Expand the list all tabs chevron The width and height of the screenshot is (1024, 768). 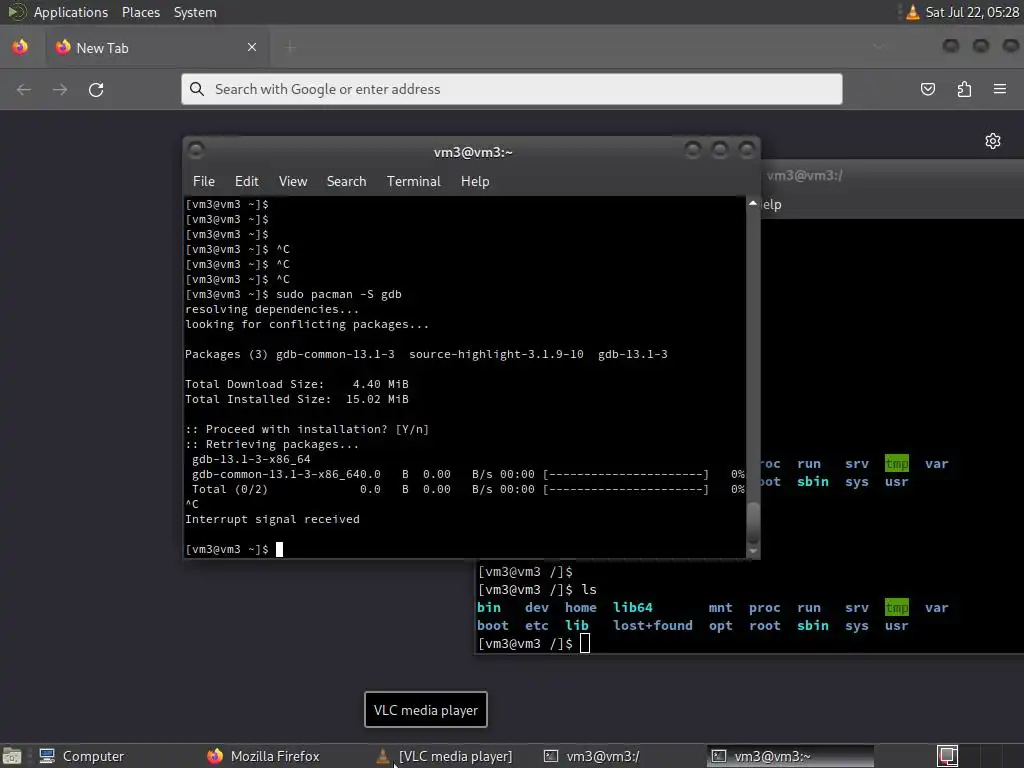(x=878, y=46)
